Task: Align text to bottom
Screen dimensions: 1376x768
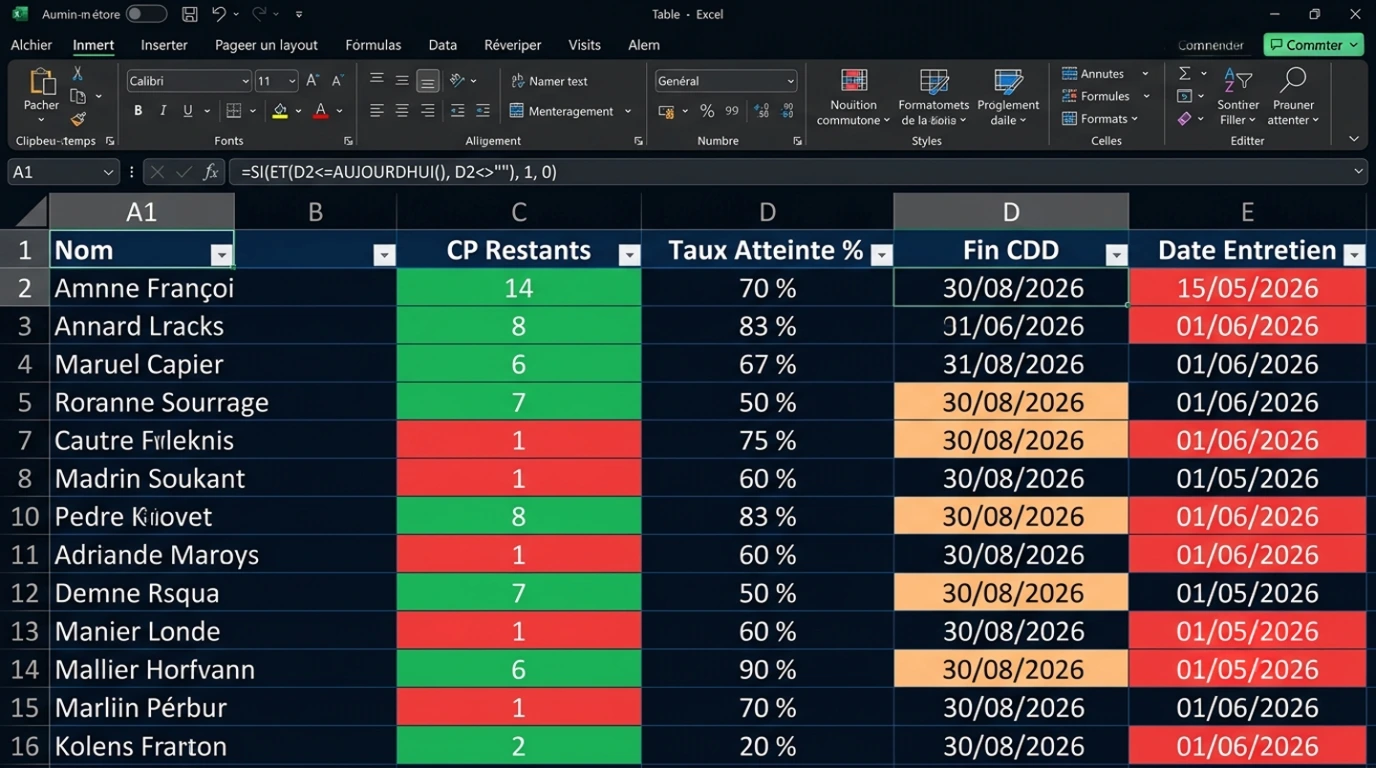Action: click(427, 80)
